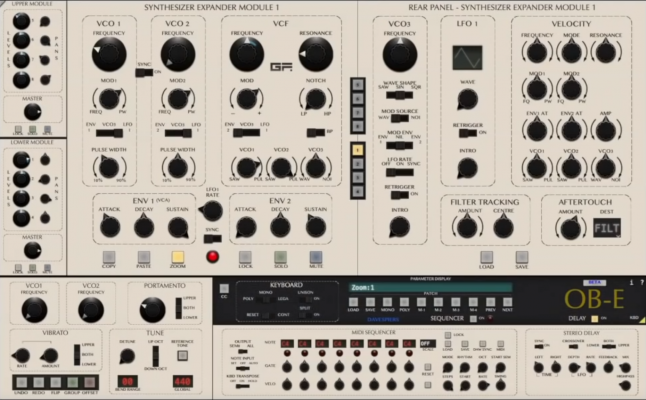Screen dimensions: 646x400
Task: Go to the previous patch with PREV
Action: pos(490,302)
